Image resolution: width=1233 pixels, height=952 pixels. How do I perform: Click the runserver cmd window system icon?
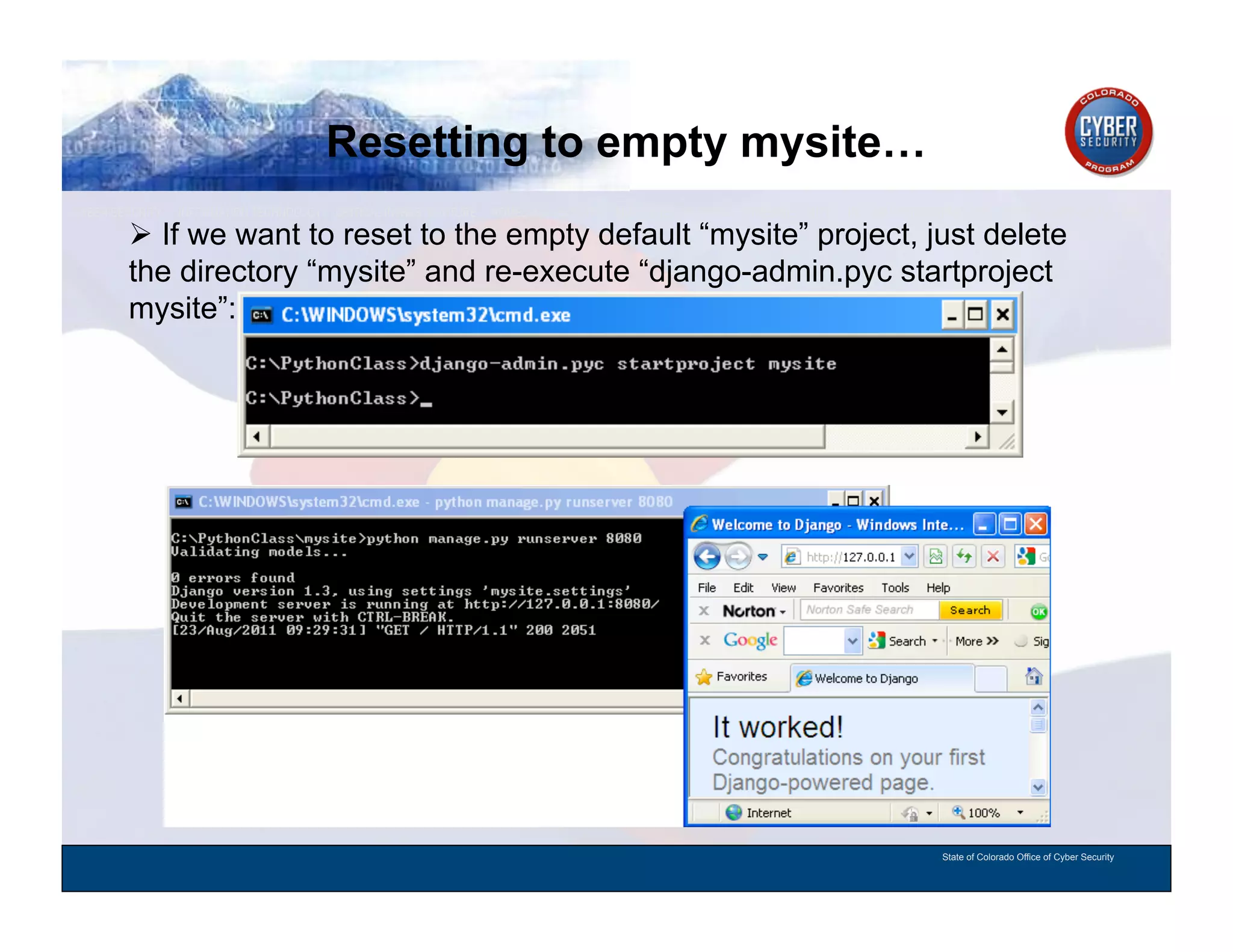(183, 502)
